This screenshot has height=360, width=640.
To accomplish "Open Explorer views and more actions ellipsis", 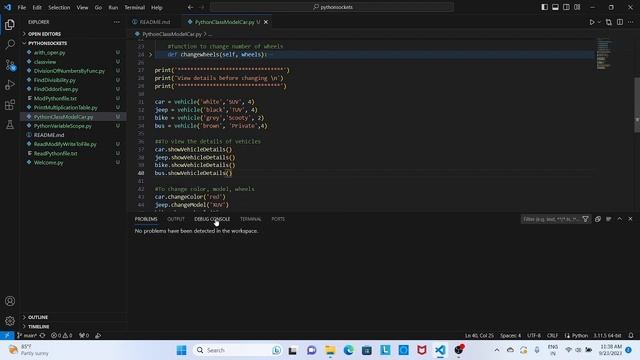I will tap(117, 22).
